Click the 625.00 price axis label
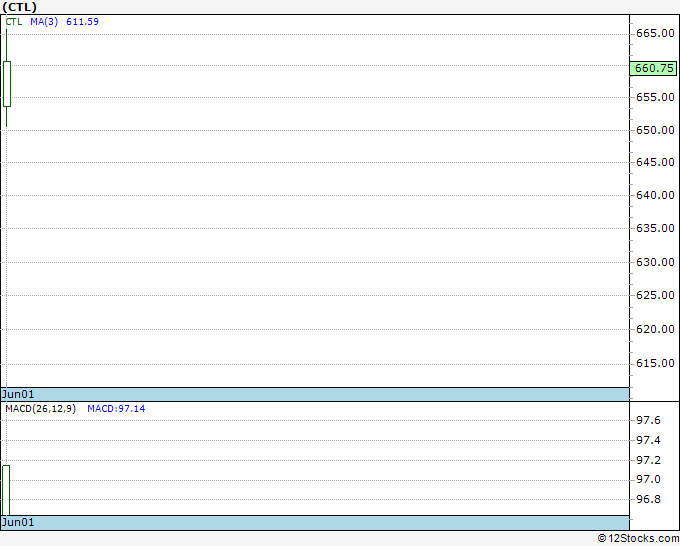Screen dimensions: 680x546 click(x=655, y=295)
